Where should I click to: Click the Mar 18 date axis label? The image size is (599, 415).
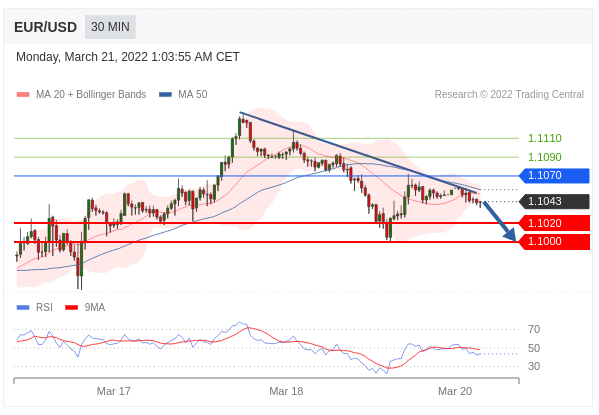(x=286, y=391)
